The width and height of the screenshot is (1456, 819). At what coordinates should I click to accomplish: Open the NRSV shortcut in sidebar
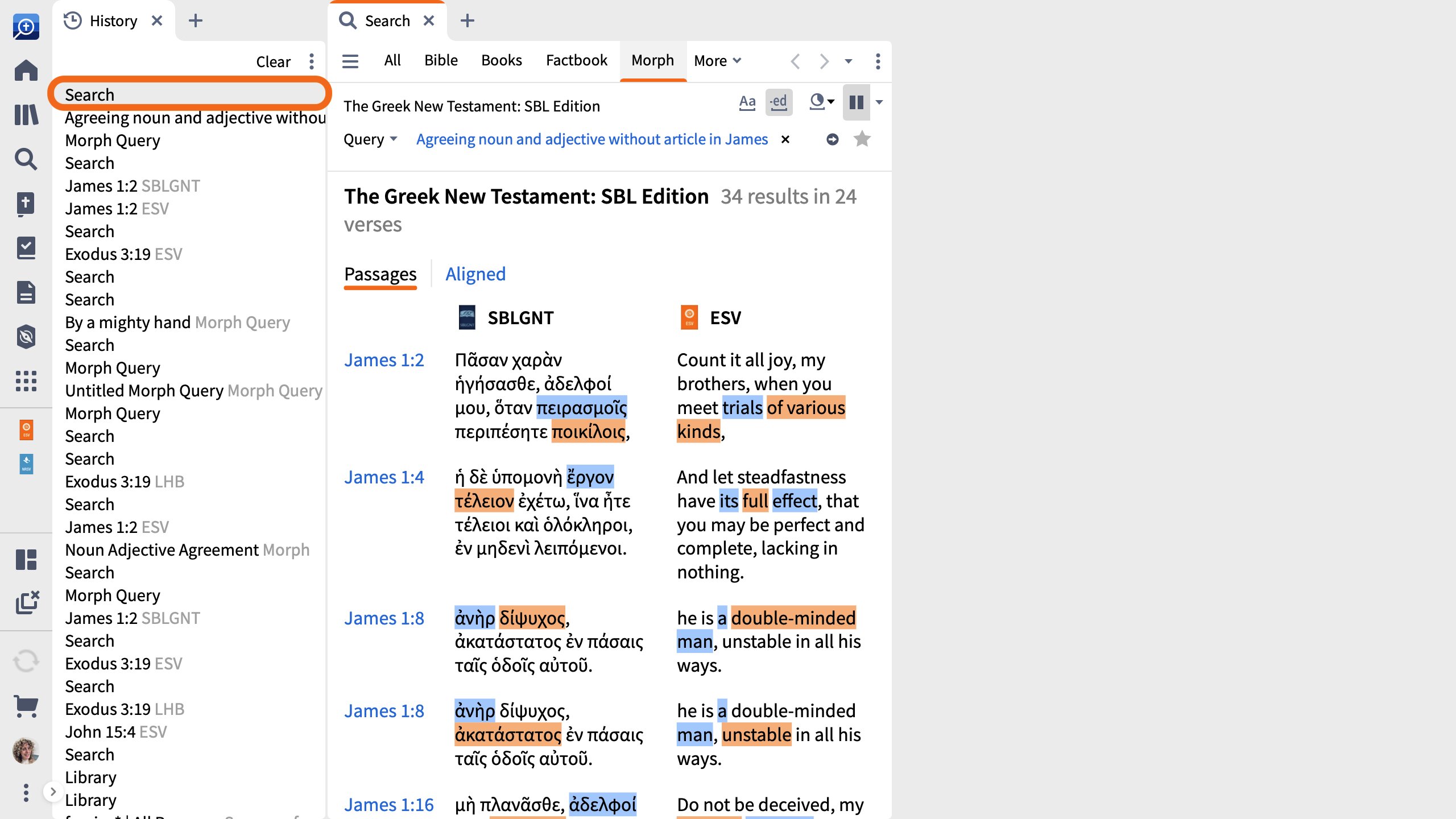26,464
